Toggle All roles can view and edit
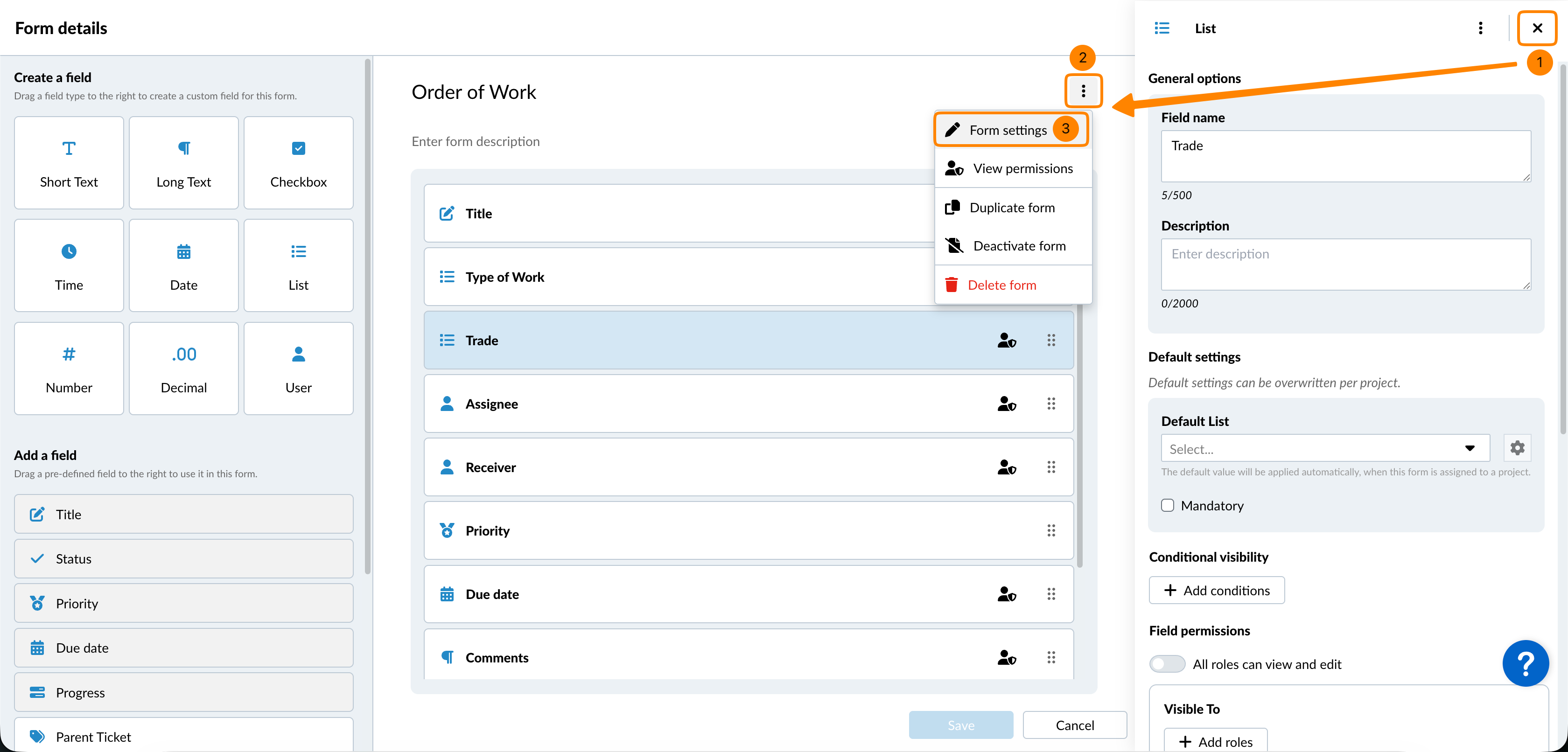1568x752 pixels. pos(1167,664)
